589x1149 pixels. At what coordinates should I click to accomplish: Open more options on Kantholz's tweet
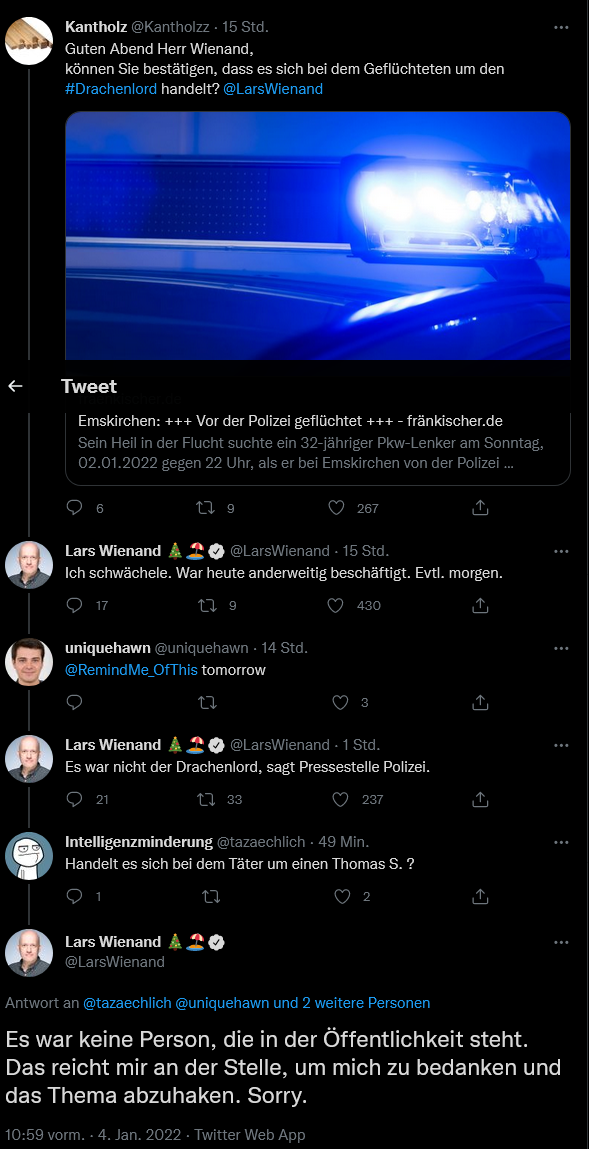(x=561, y=28)
